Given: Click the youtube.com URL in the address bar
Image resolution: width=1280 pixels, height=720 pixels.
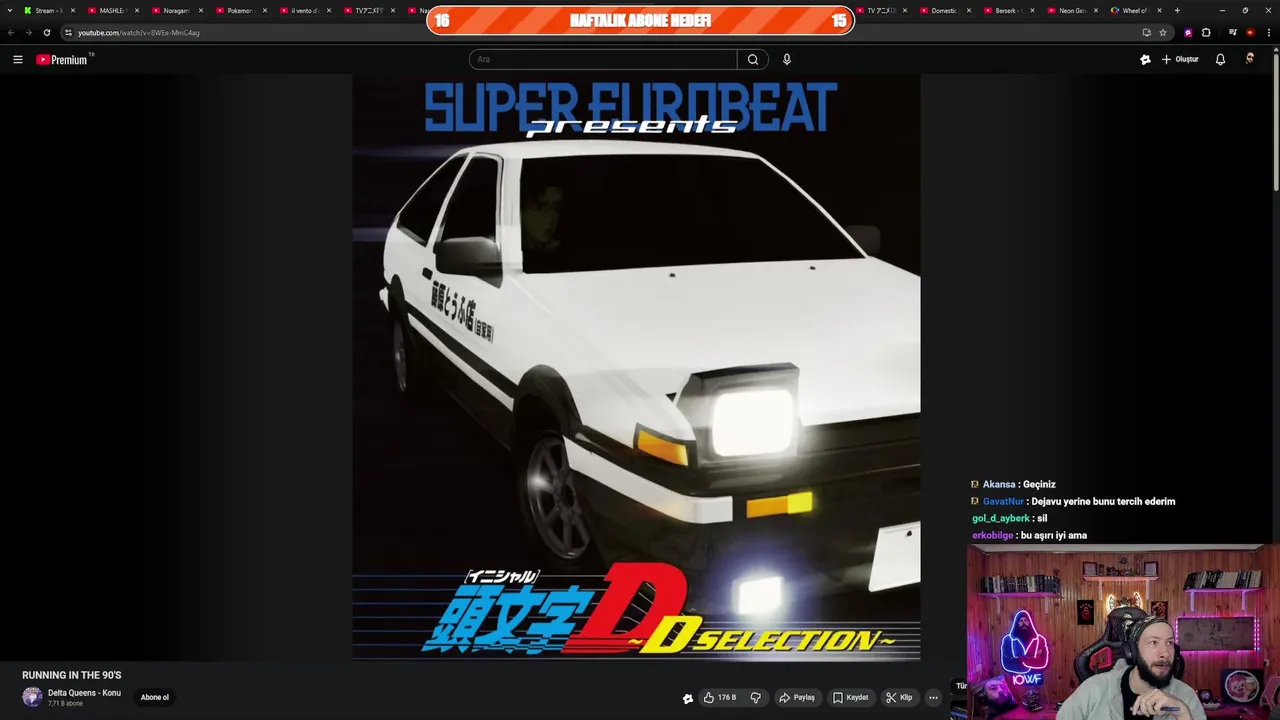Looking at the screenshot, I should 139,33.
